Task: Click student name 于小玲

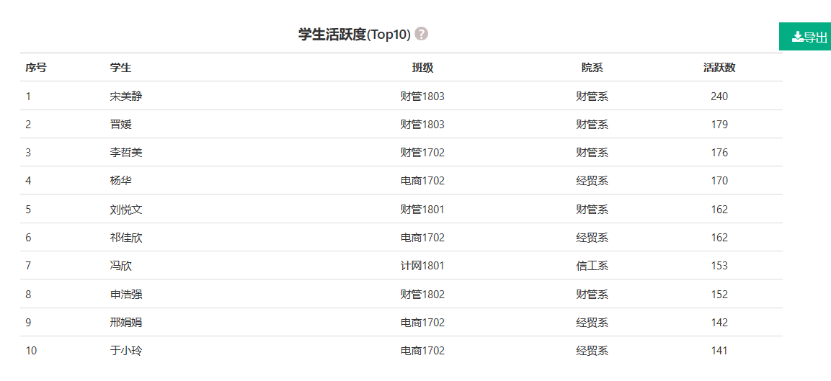Action: click(x=126, y=350)
